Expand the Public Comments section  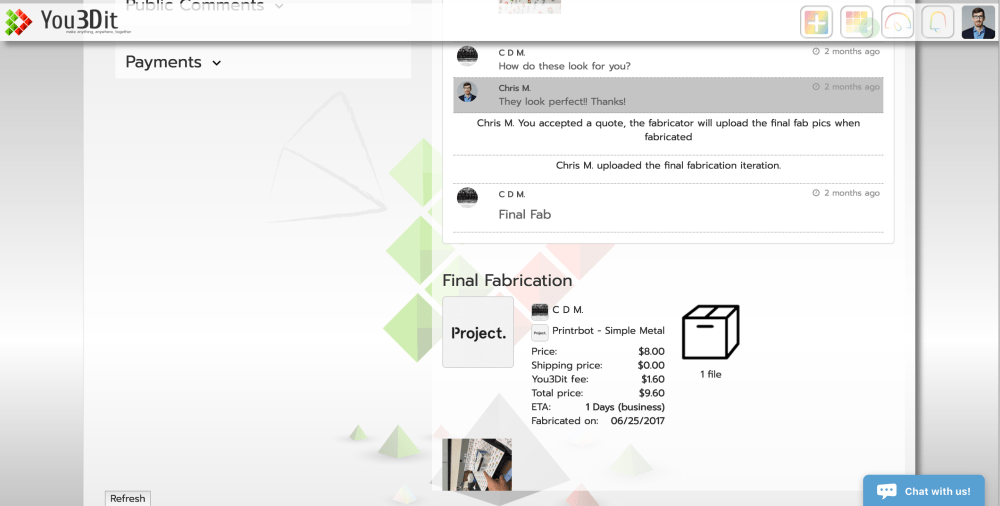(204, 6)
